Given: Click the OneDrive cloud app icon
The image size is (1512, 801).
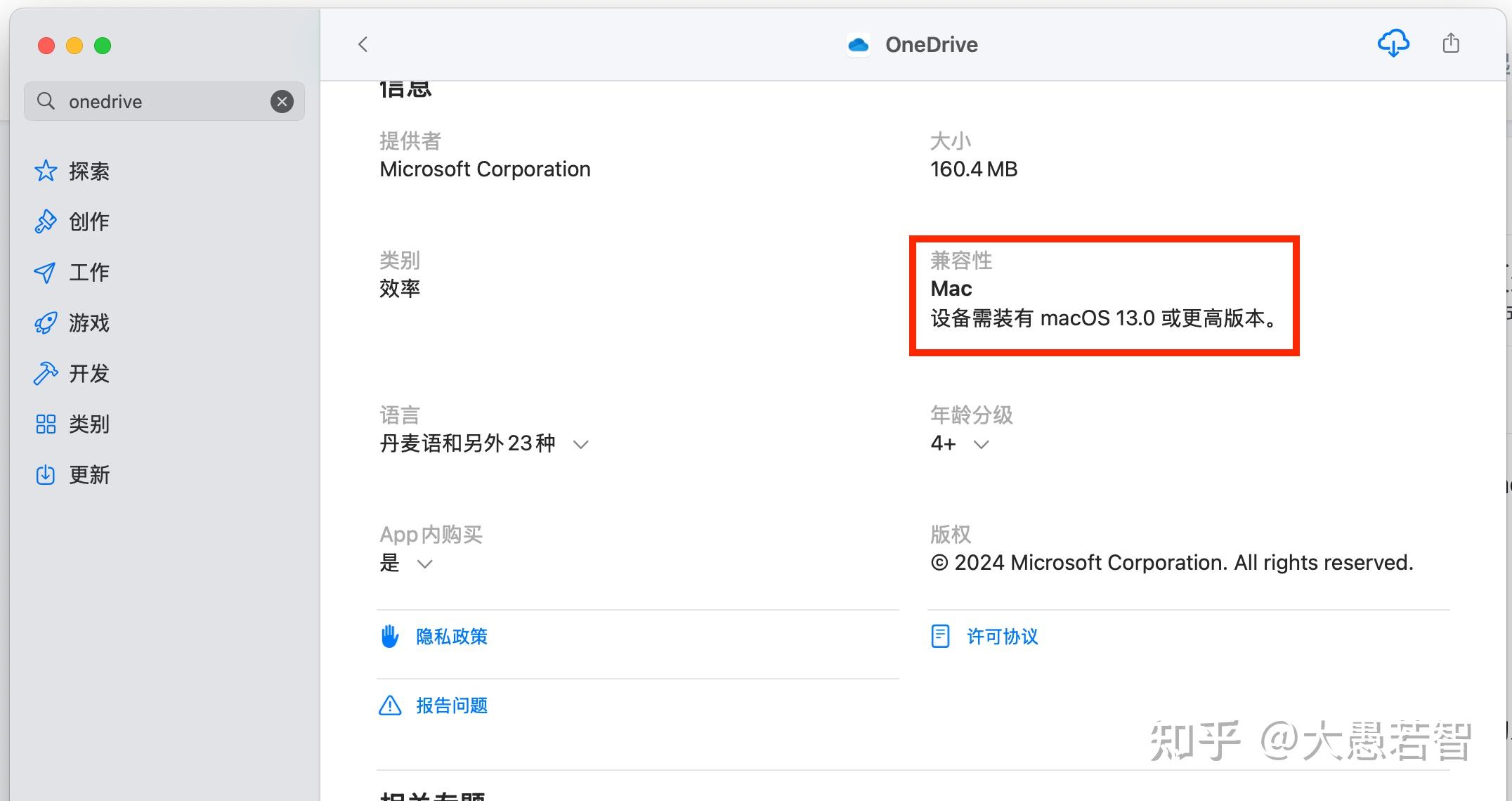Looking at the screenshot, I should tap(858, 44).
